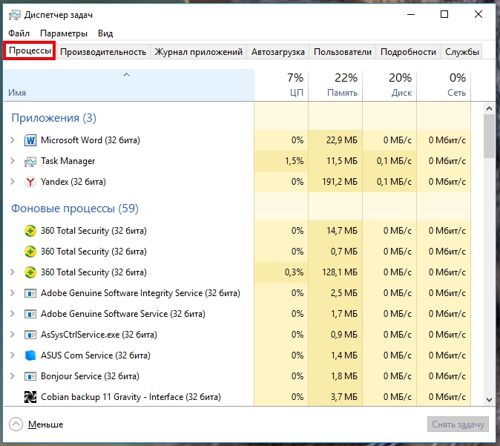Click the Task Manager process icon
500x446 pixels.
30,161
